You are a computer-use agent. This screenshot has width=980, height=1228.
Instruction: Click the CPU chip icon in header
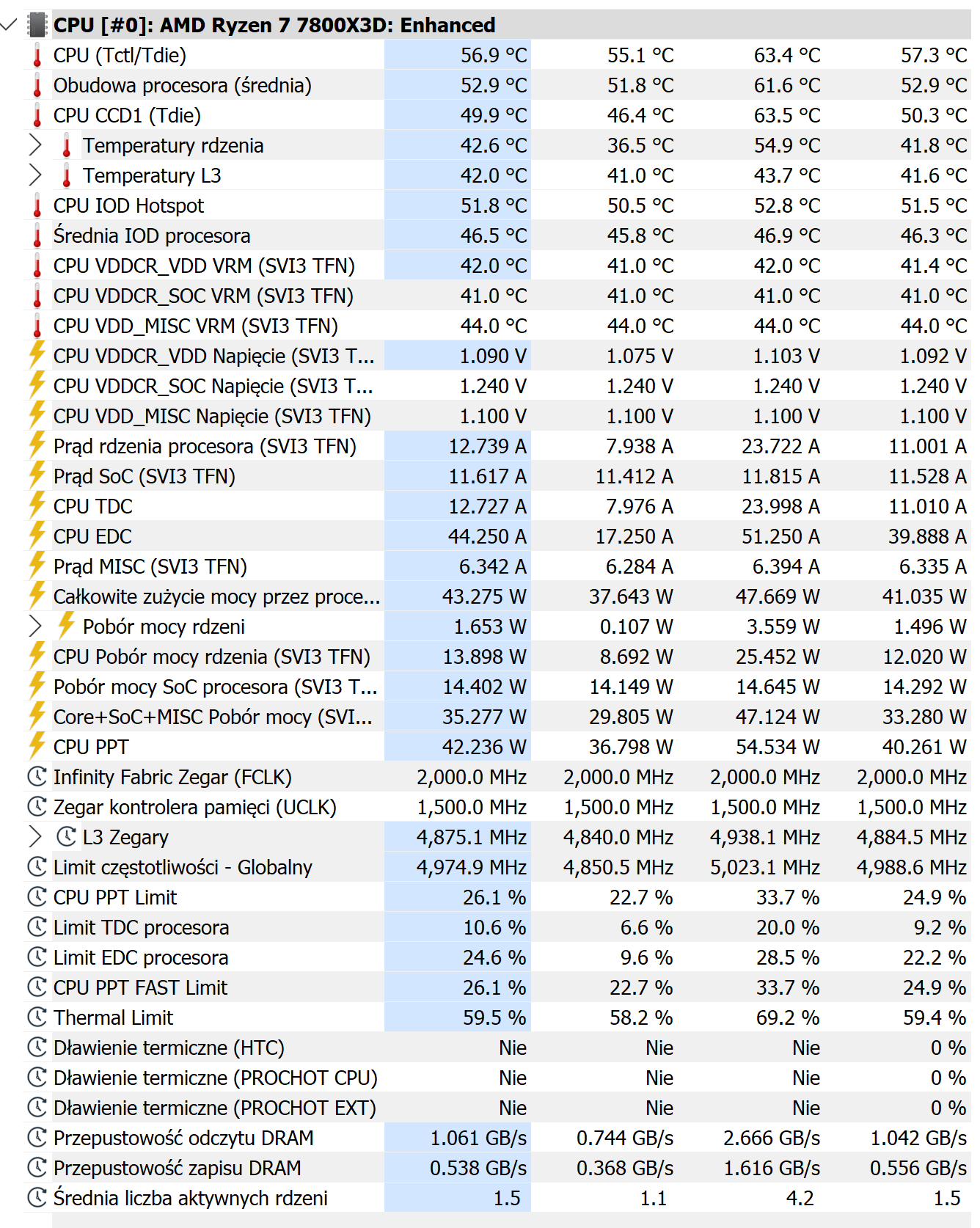click(37, 25)
